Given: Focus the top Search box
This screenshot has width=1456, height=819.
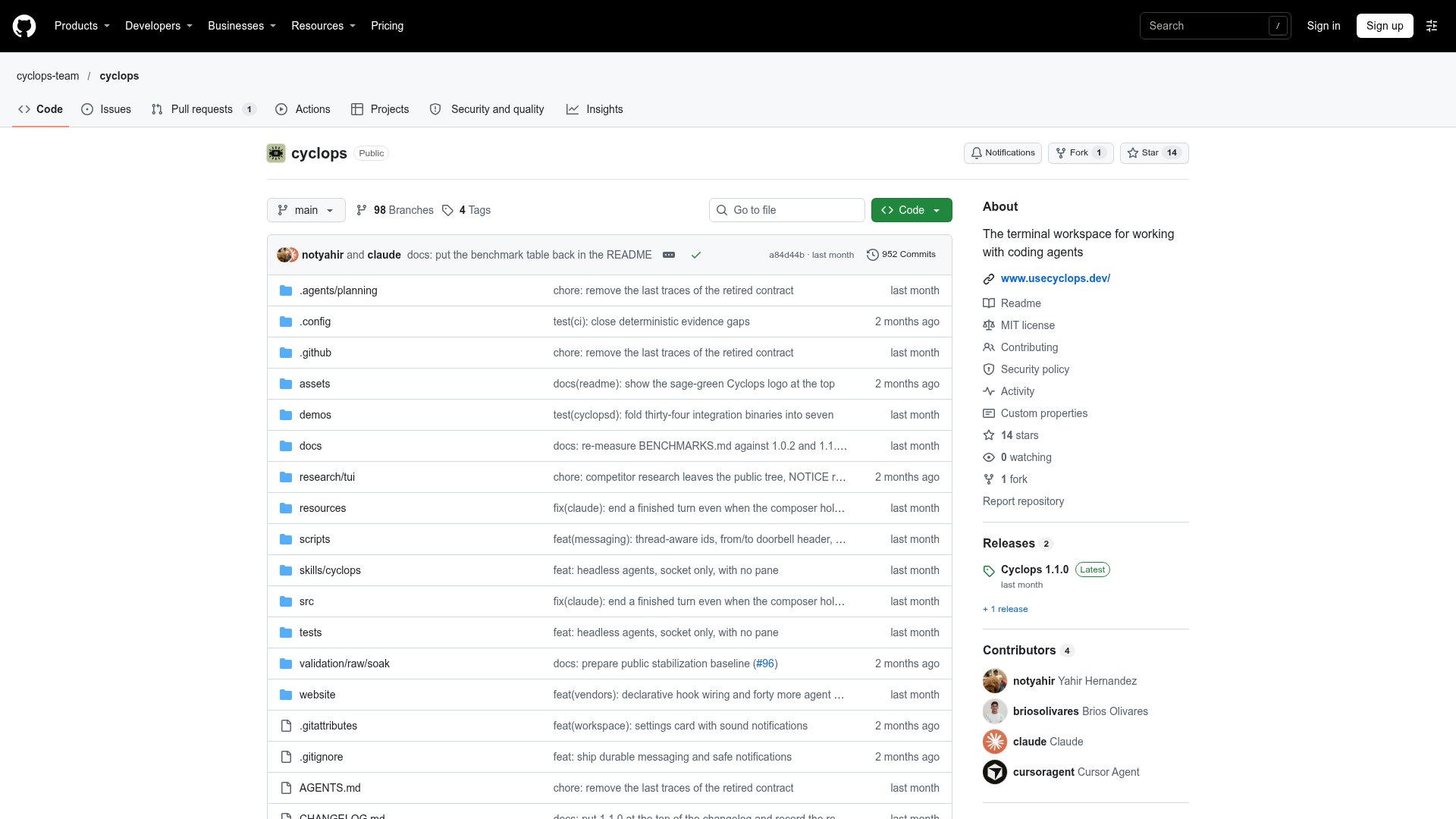Looking at the screenshot, I should [1216, 26].
